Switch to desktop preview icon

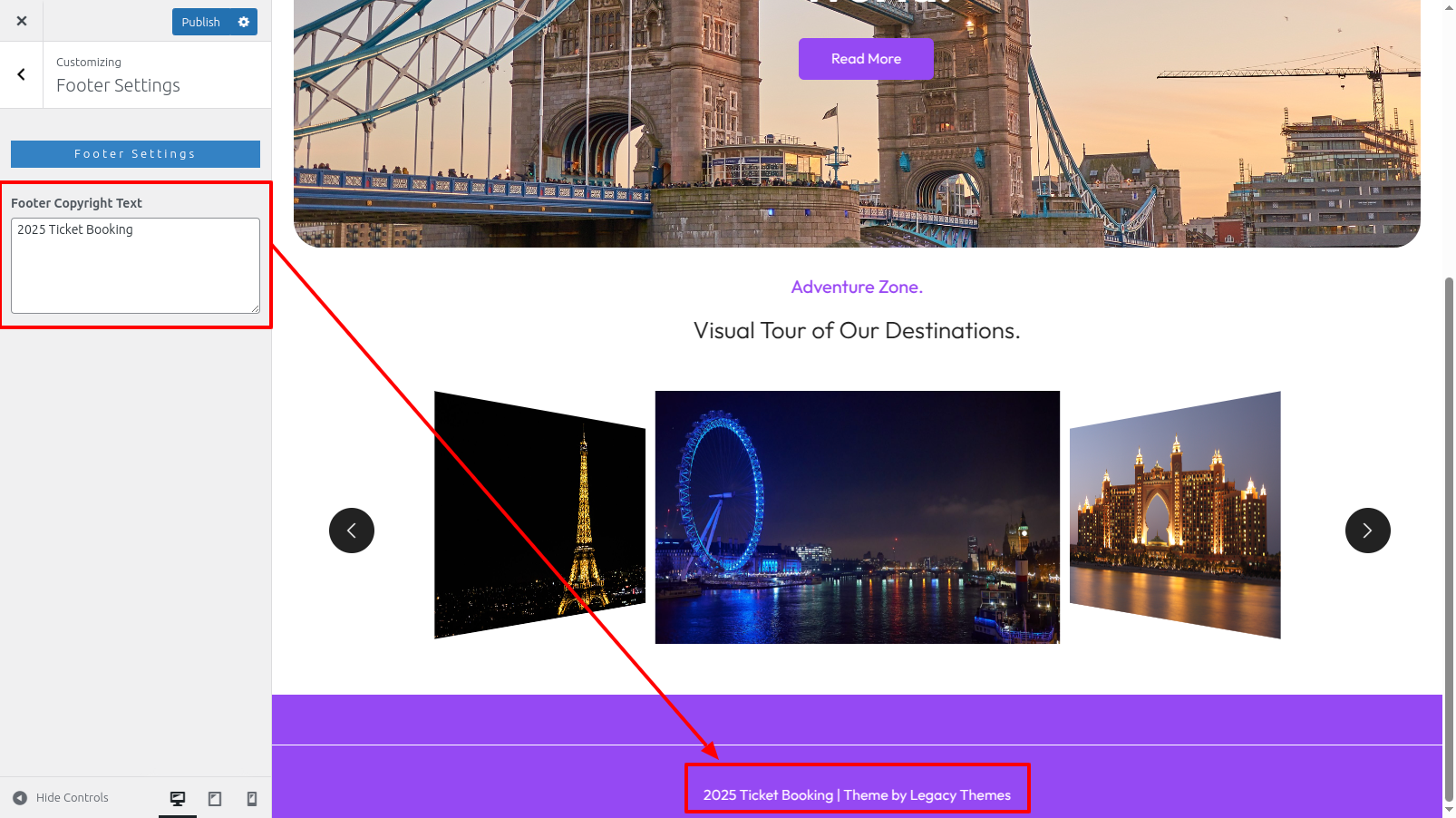click(178, 798)
